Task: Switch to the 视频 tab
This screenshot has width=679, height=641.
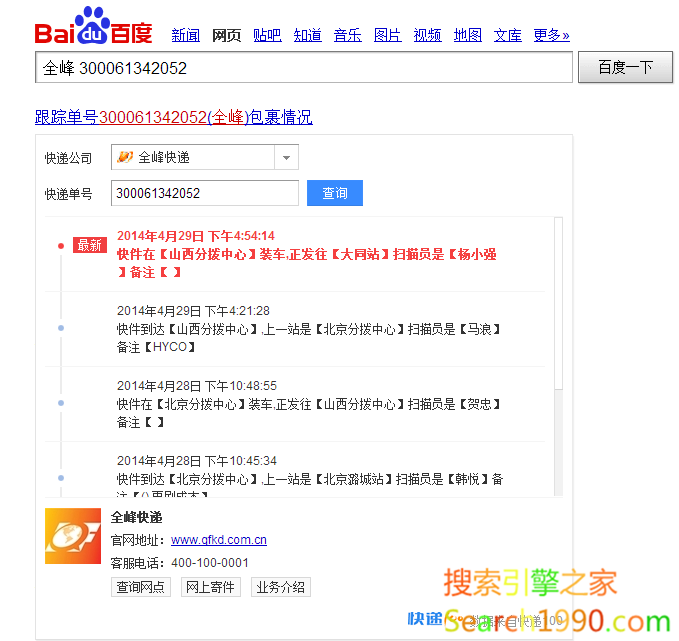Action: tap(427, 35)
